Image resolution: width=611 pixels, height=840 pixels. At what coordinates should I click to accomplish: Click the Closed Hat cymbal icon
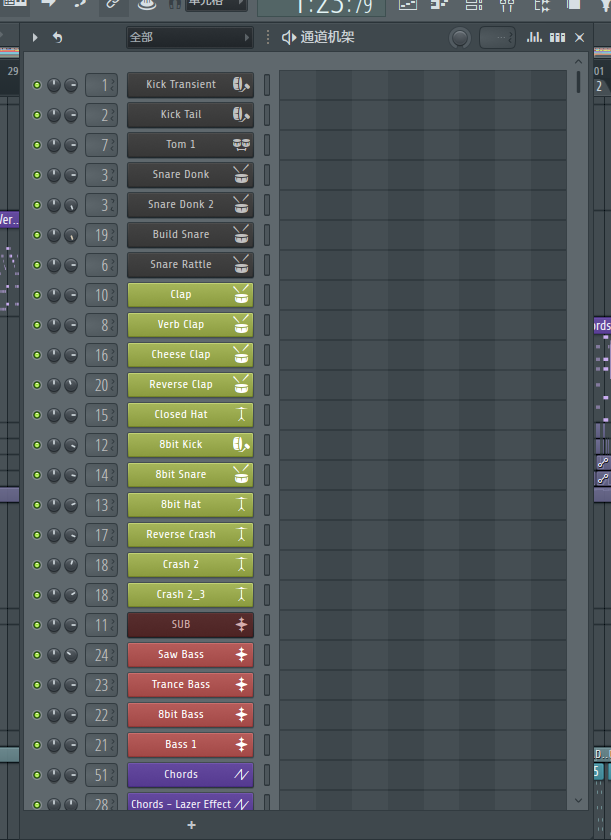point(240,415)
